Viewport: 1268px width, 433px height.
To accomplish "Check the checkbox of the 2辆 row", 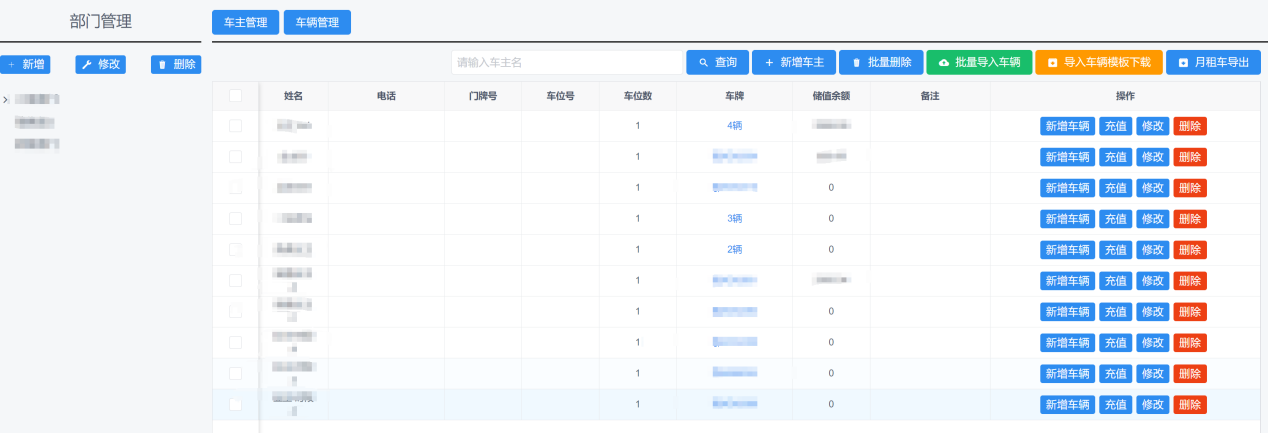I will click(x=235, y=249).
